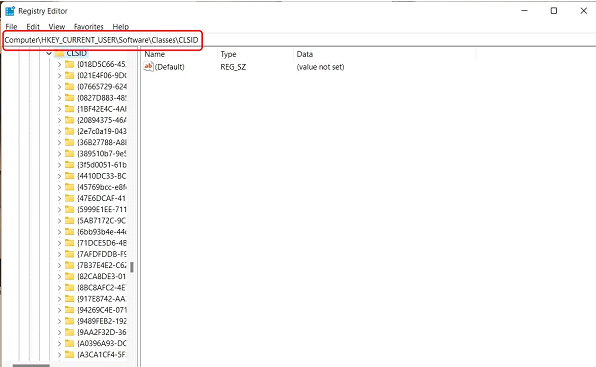Open the Favorites menu

click(89, 27)
